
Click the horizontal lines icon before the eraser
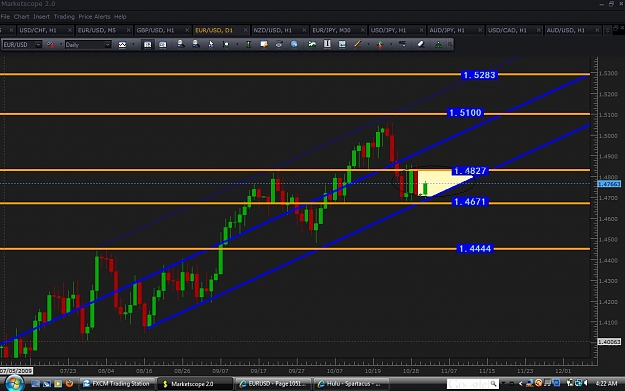(403, 44)
